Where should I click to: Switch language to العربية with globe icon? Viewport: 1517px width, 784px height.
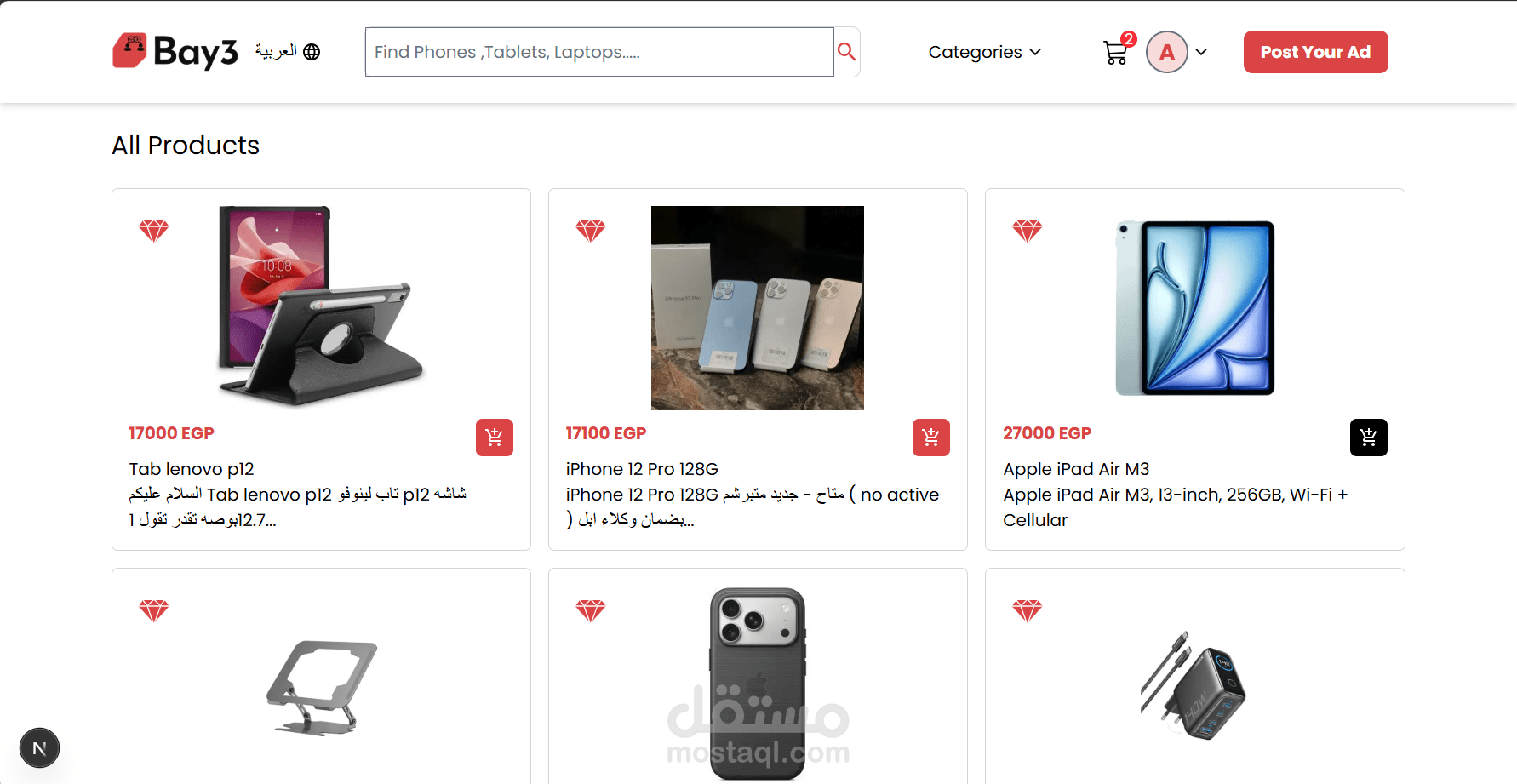[288, 52]
